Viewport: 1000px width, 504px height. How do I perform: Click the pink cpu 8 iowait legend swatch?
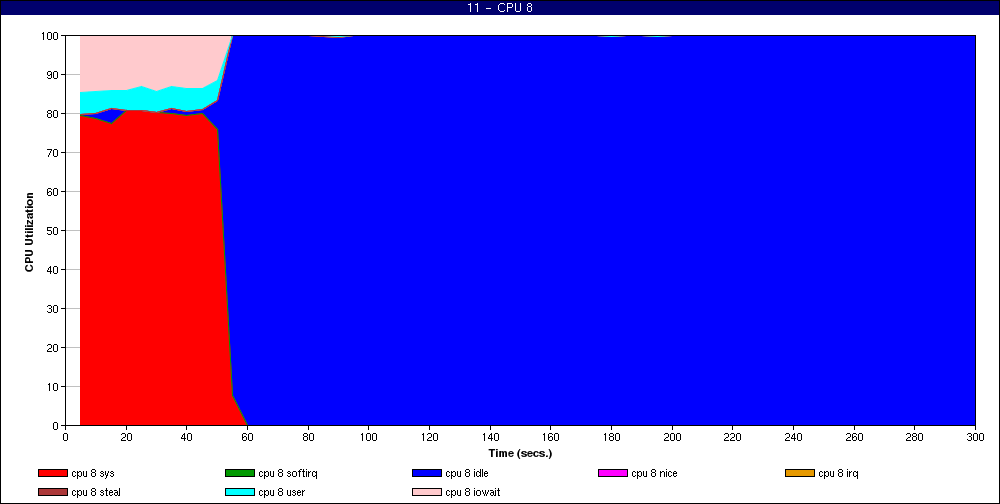(427, 493)
